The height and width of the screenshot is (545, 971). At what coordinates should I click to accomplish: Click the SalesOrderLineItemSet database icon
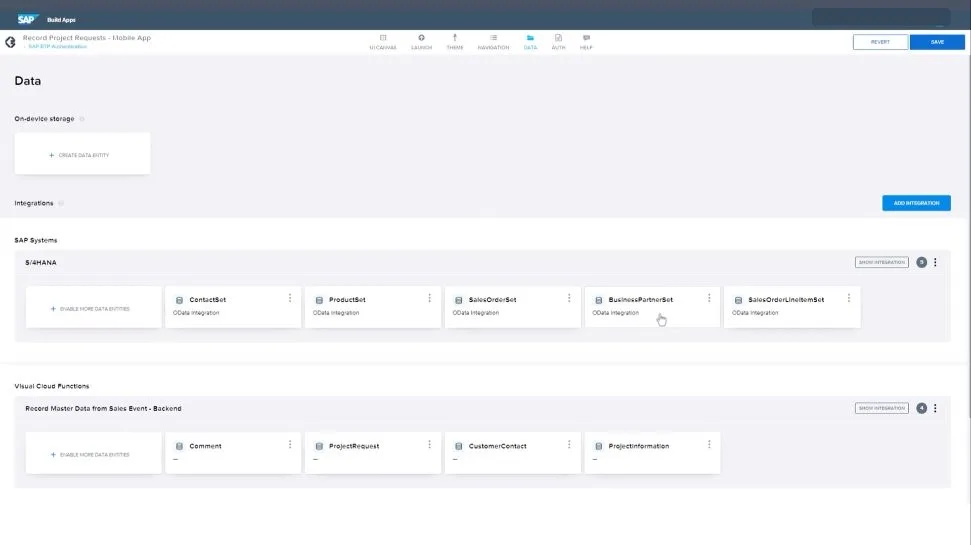(x=738, y=300)
